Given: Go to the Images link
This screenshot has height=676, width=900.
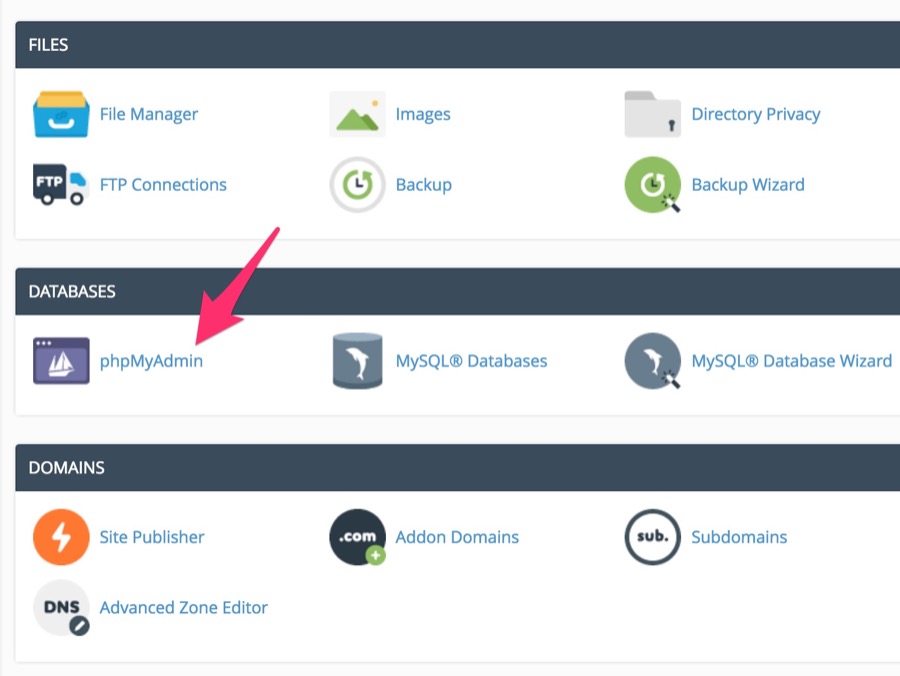Looking at the screenshot, I should coord(423,114).
